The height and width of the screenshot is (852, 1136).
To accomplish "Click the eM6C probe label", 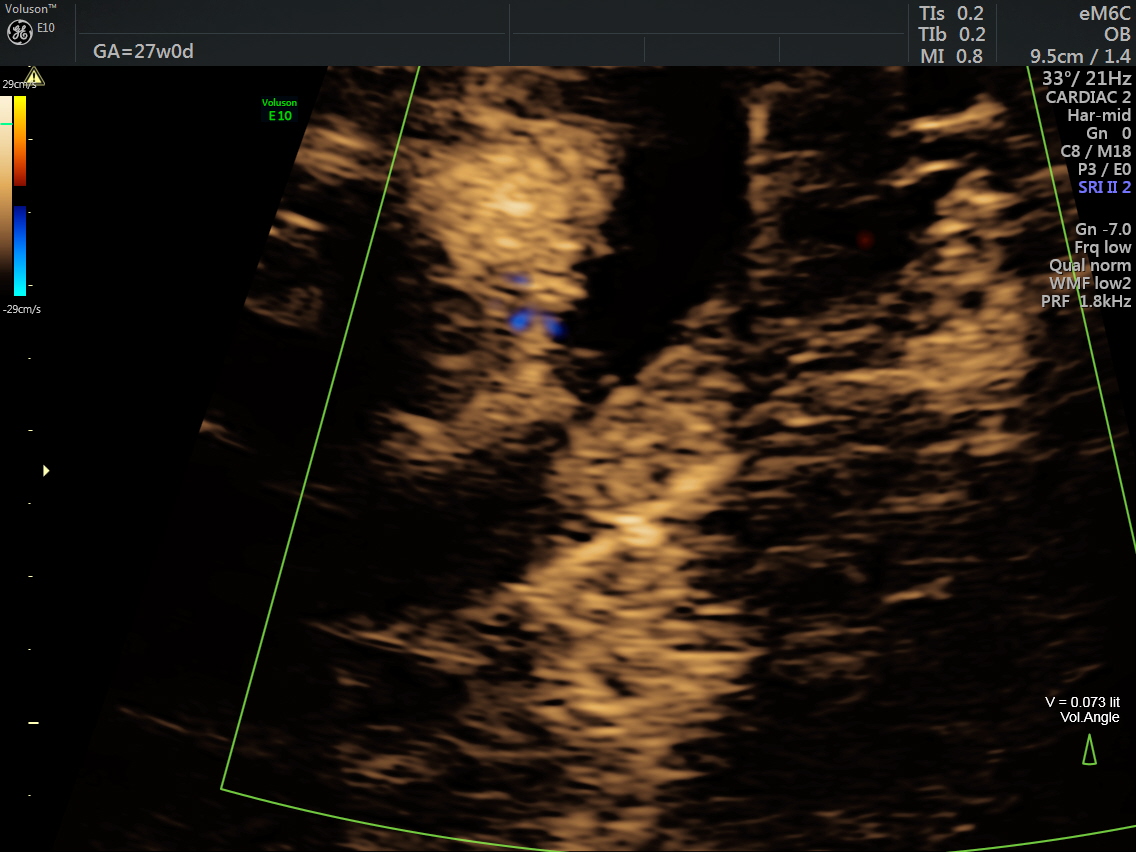I will click(x=1104, y=13).
